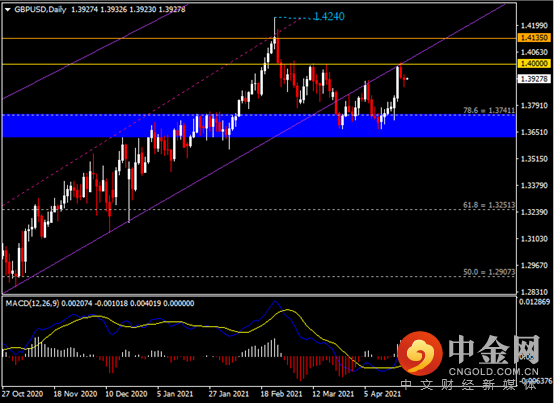Select the MACD(12,26,9) indicator label
This screenshot has height=403, width=554.
click(33, 303)
